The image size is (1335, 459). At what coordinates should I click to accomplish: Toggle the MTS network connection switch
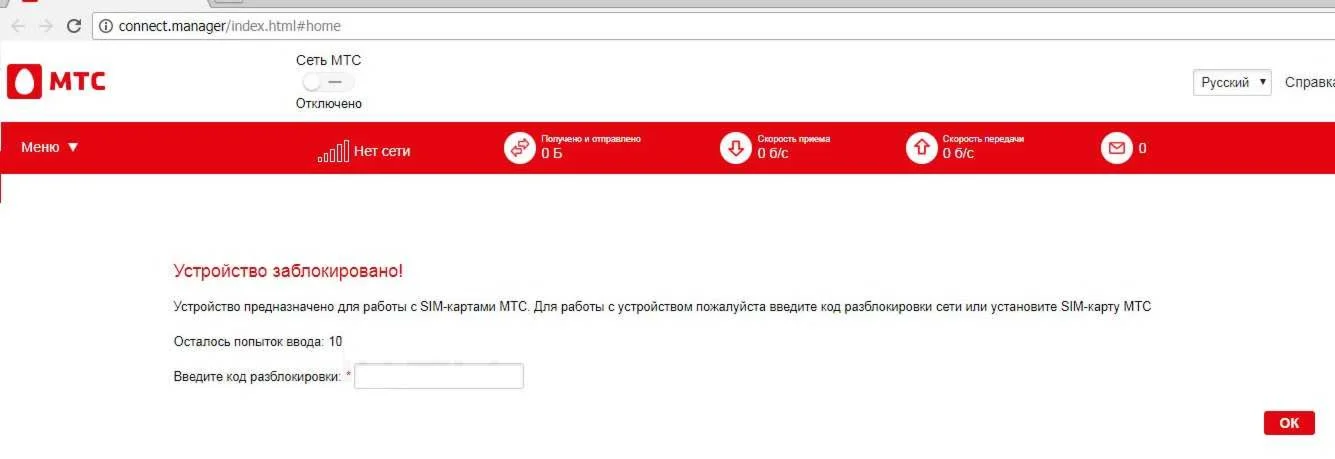point(328,82)
